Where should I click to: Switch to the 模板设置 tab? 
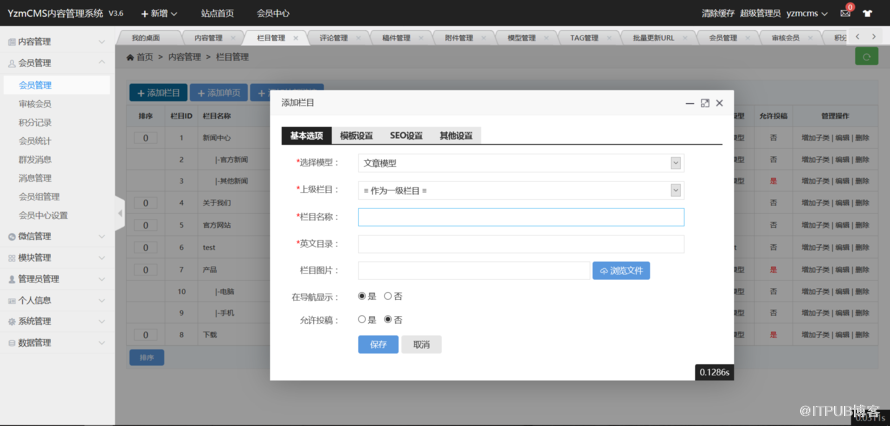(x=356, y=136)
